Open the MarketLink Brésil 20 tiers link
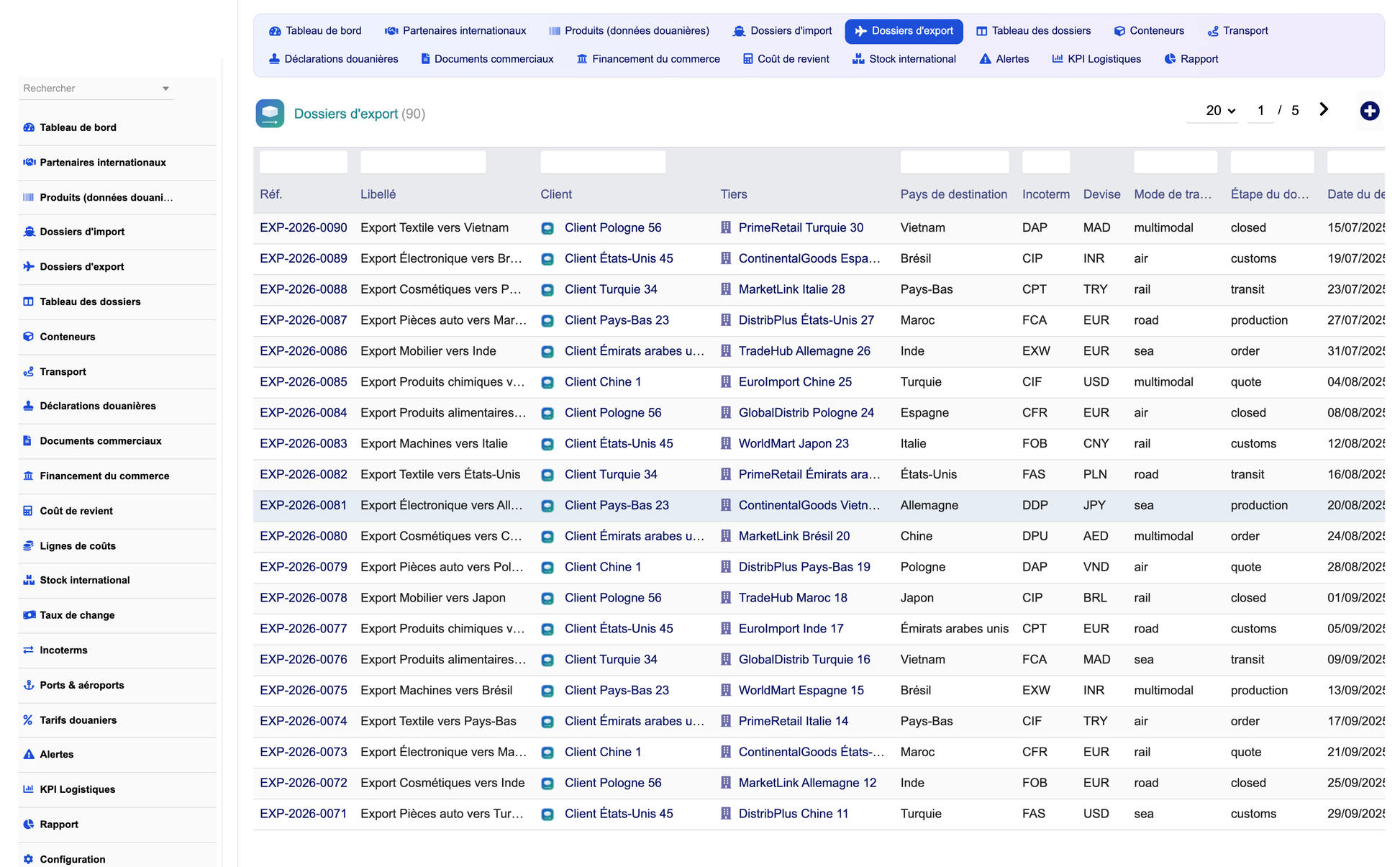Image resolution: width=1400 pixels, height=867 pixels. [x=794, y=536]
